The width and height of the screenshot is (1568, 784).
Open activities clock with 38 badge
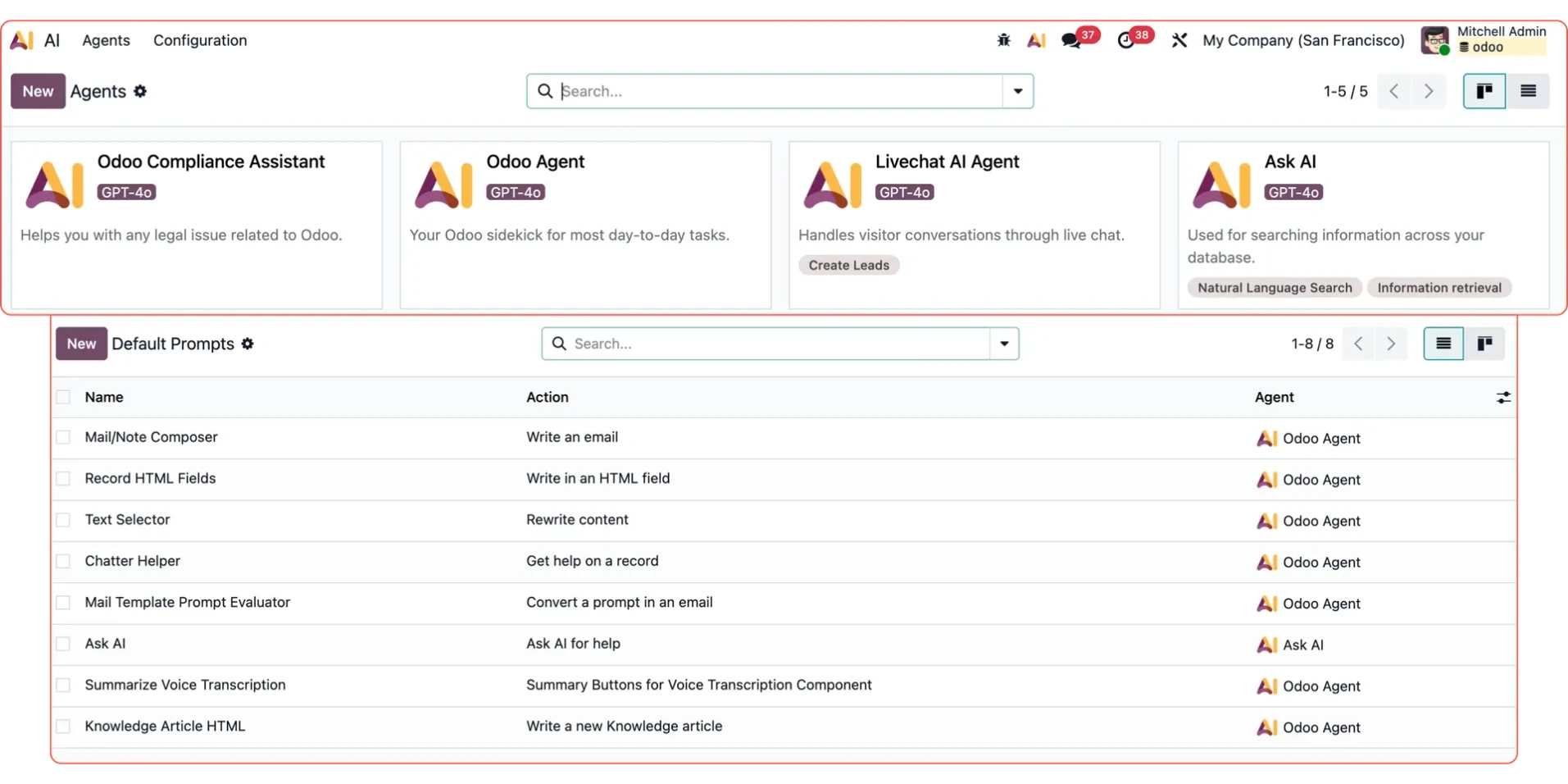pos(1135,39)
